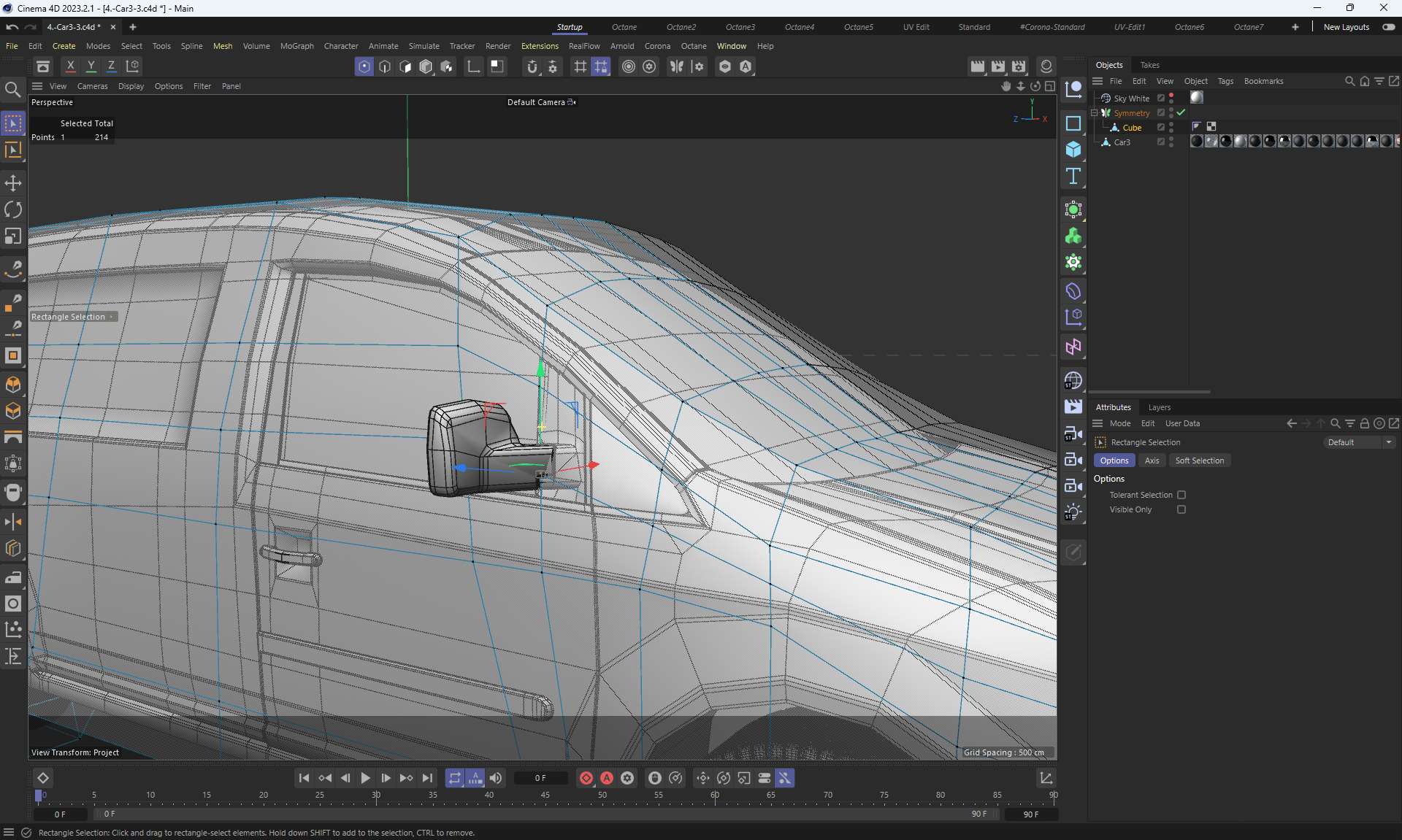
Task: Open the Default mode dropdown in Attributes
Action: point(1359,442)
